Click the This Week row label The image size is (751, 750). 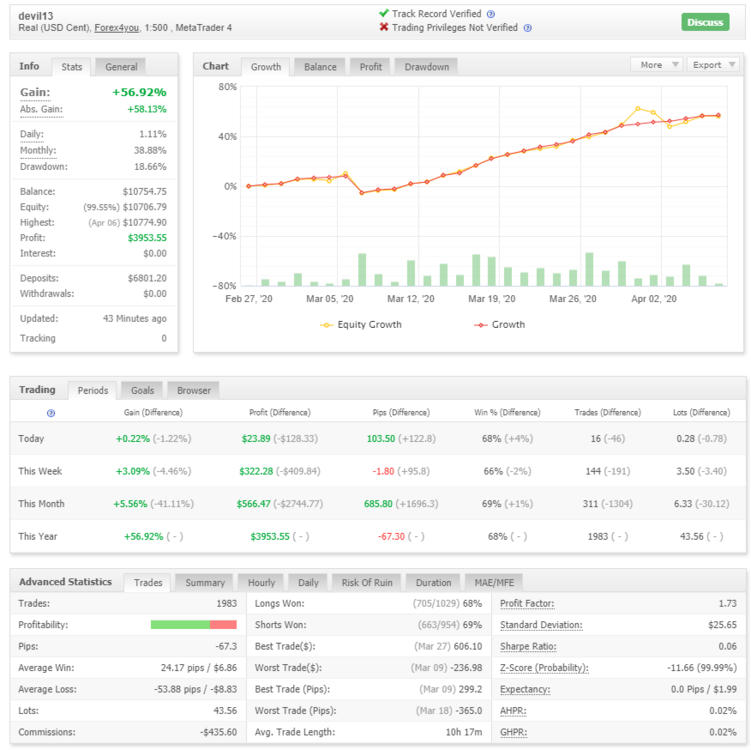(x=40, y=471)
